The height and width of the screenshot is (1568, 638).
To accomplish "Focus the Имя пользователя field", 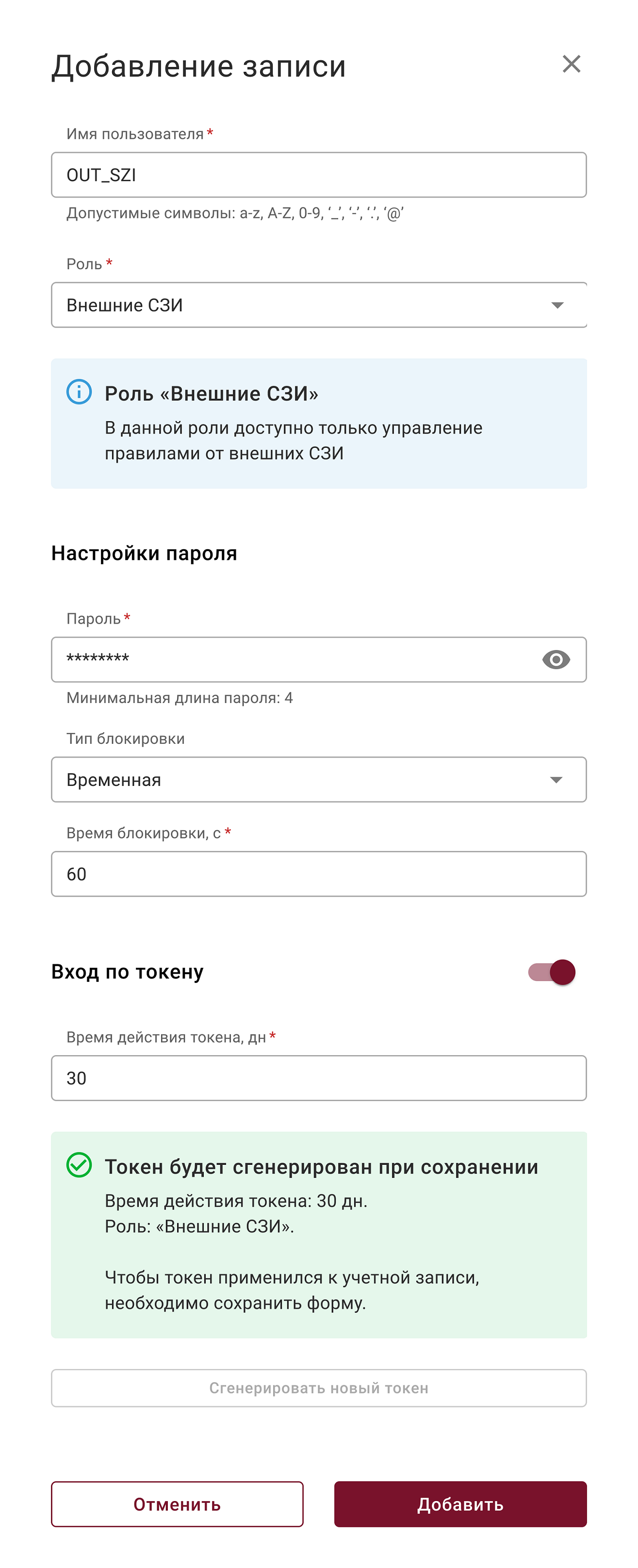I will pos(318,175).
